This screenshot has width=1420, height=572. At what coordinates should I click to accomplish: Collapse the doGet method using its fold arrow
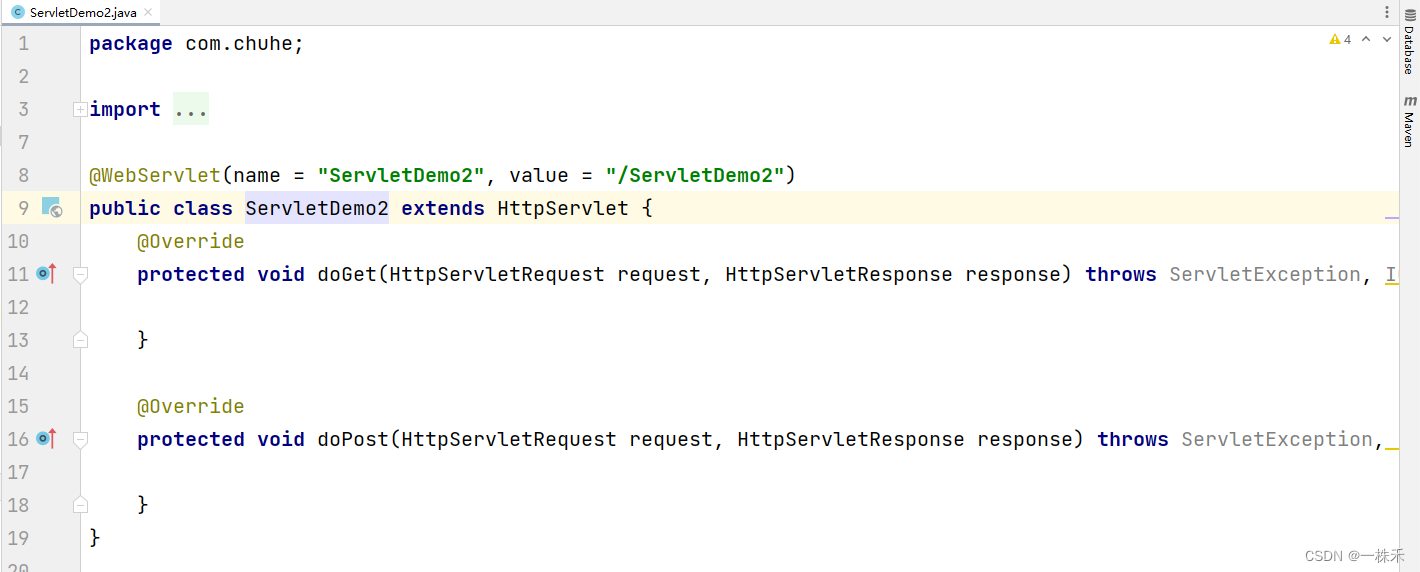coord(81,274)
